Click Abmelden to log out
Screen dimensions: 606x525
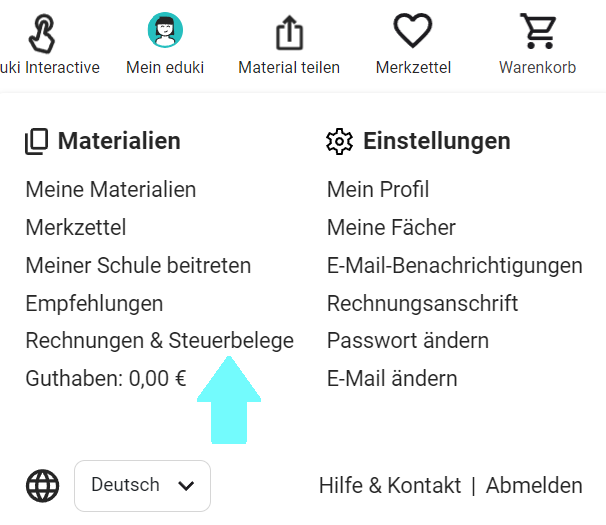click(534, 486)
